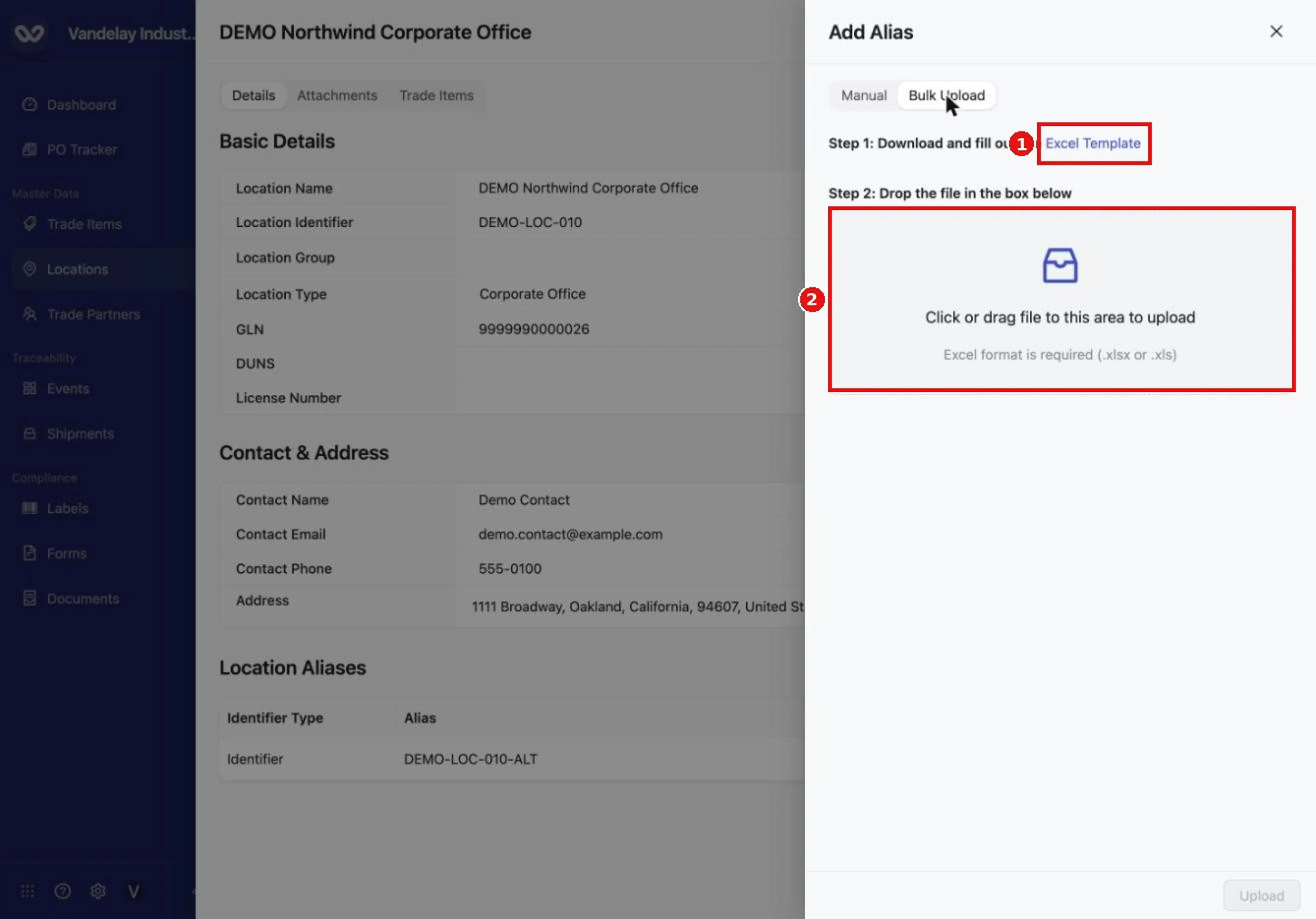Open the Trade Partners people icon
The width and height of the screenshot is (1316, 919).
29,314
